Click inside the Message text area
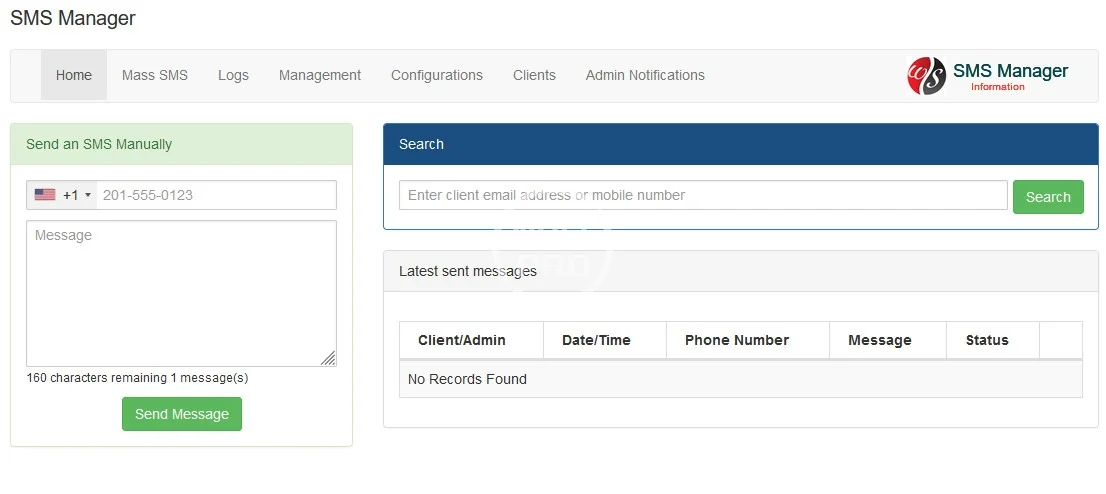Image resolution: width=1106 pixels, height=494 pixels. (x=181, y=293)
